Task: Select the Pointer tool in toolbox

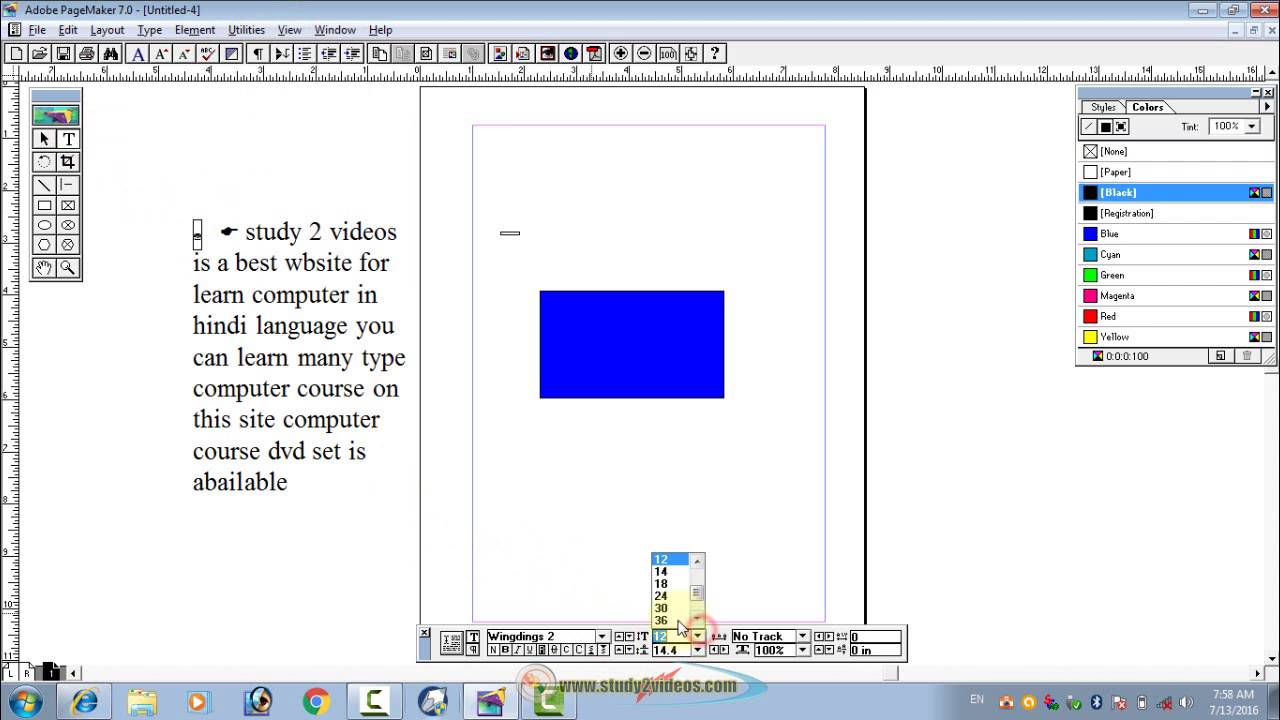Action: click(x=44, y=139)
